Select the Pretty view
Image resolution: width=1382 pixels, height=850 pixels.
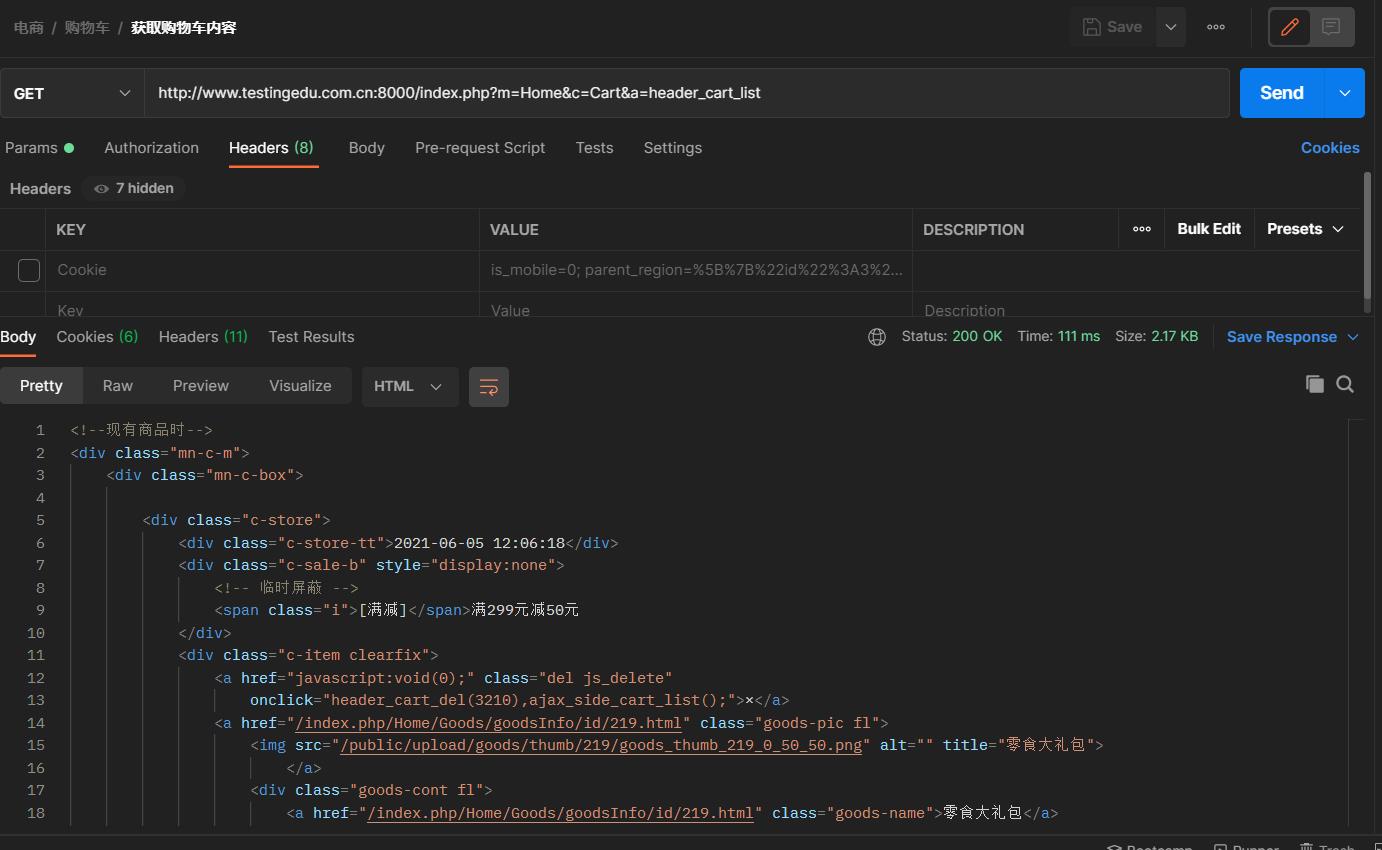coord(41,386)
